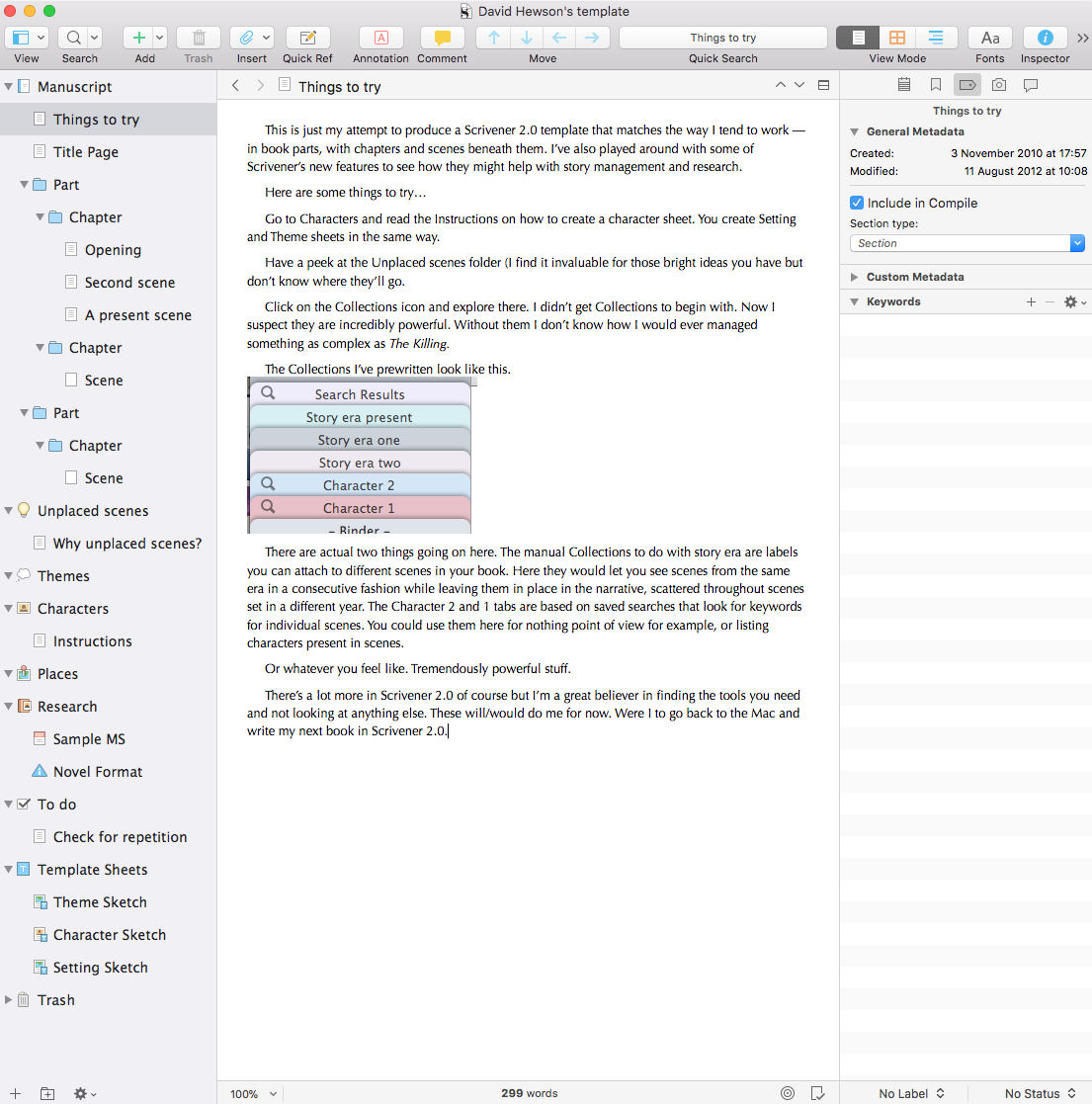Viewport: 1092px width, 1104px height.
Task: Show more toolbar items chevron
Action: coord(1083,38)
